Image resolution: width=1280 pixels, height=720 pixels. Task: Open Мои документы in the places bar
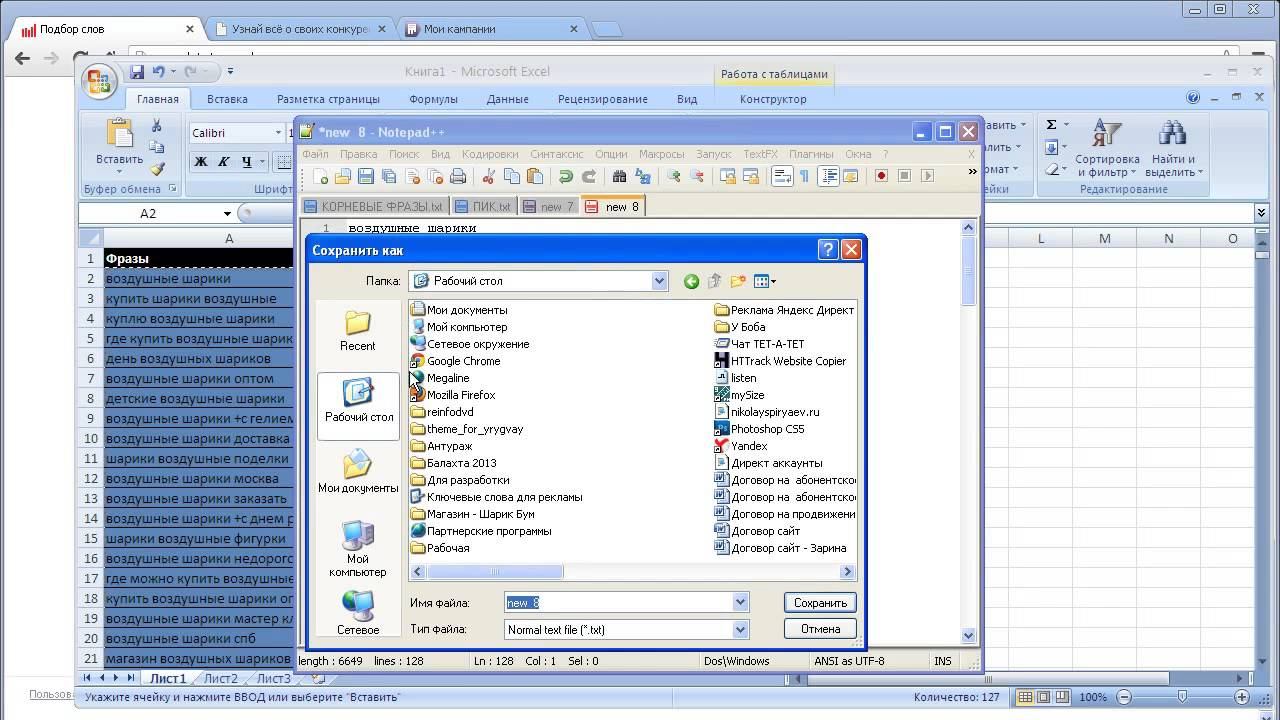(358, 472)
